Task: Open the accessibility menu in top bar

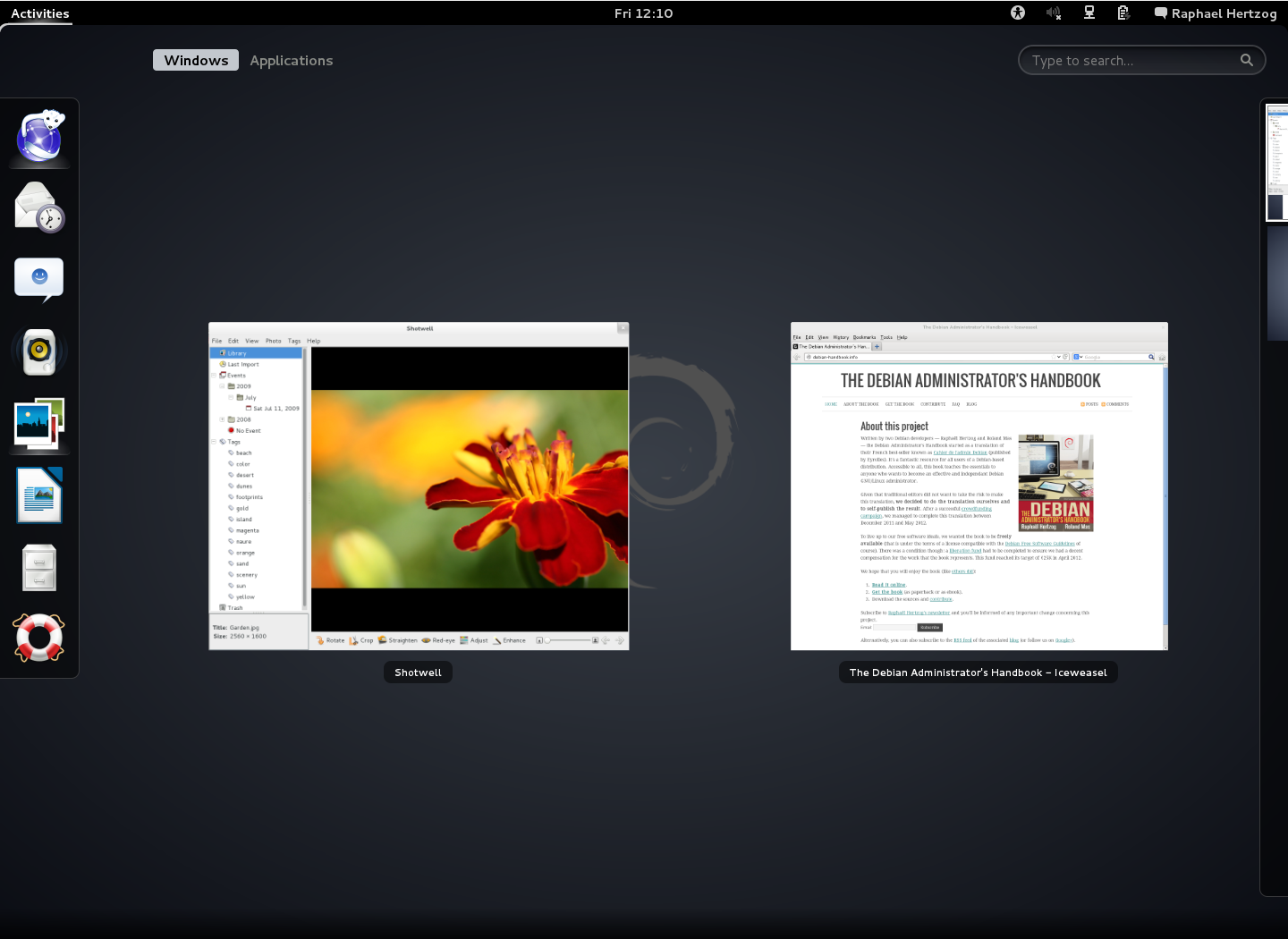Action: 1018,13
